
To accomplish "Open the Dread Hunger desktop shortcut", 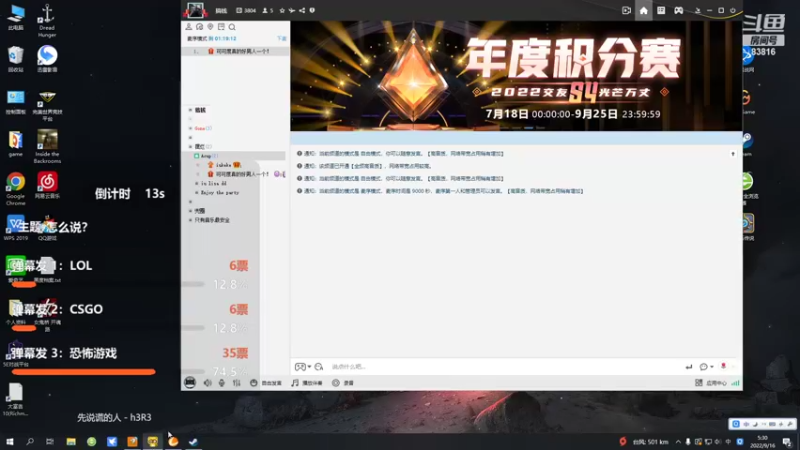I will click(x=47, y=20).
